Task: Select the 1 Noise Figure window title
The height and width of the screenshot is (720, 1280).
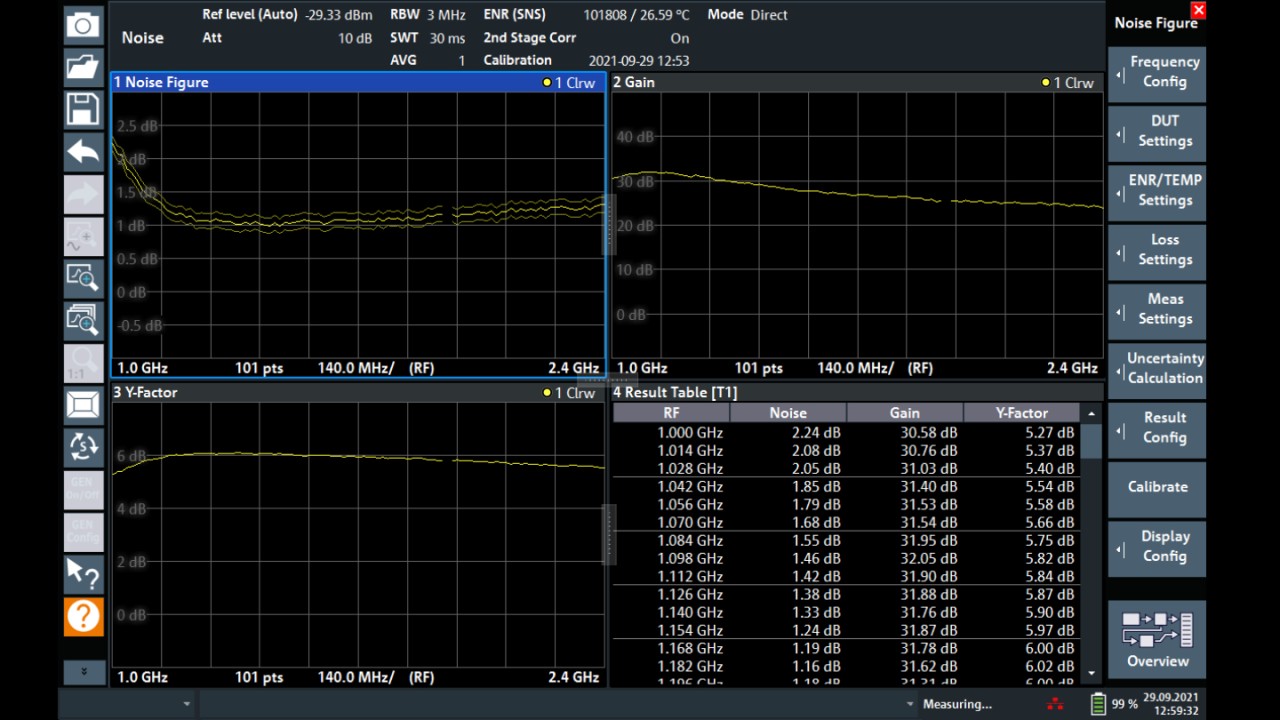Action: pyautogui.click(x=161, y=82)
